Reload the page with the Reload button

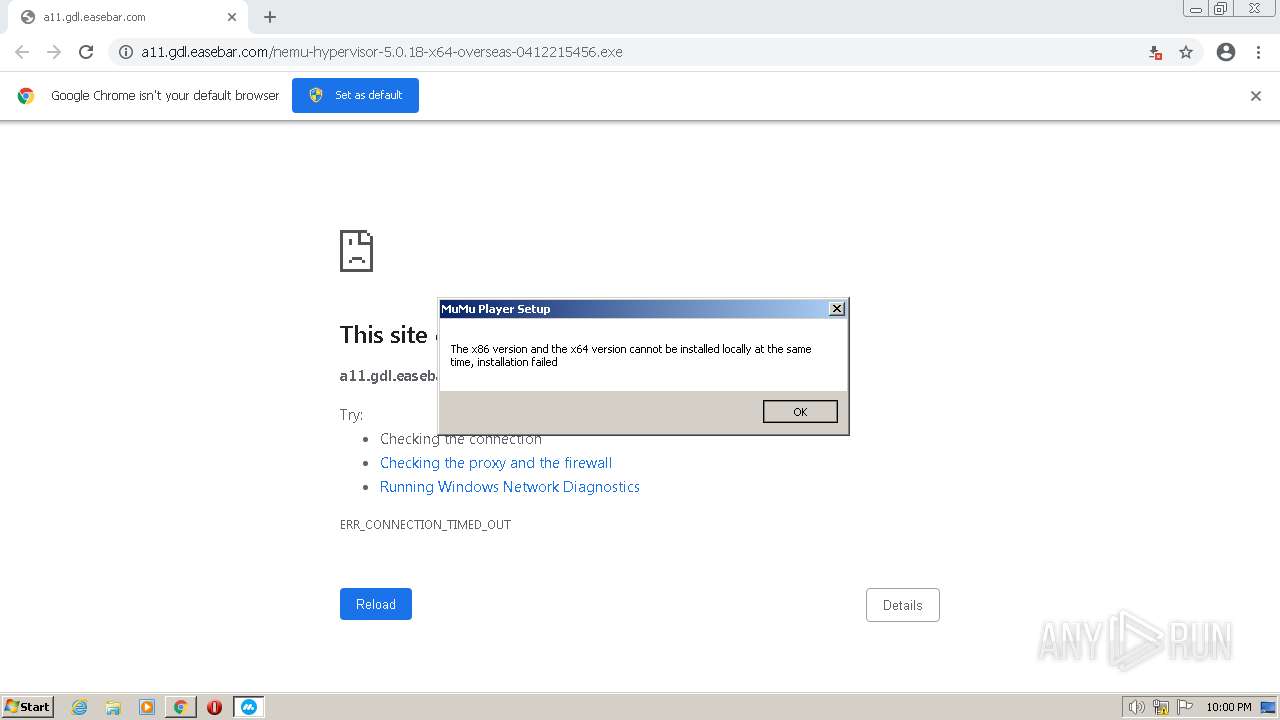tap(376, 604)
